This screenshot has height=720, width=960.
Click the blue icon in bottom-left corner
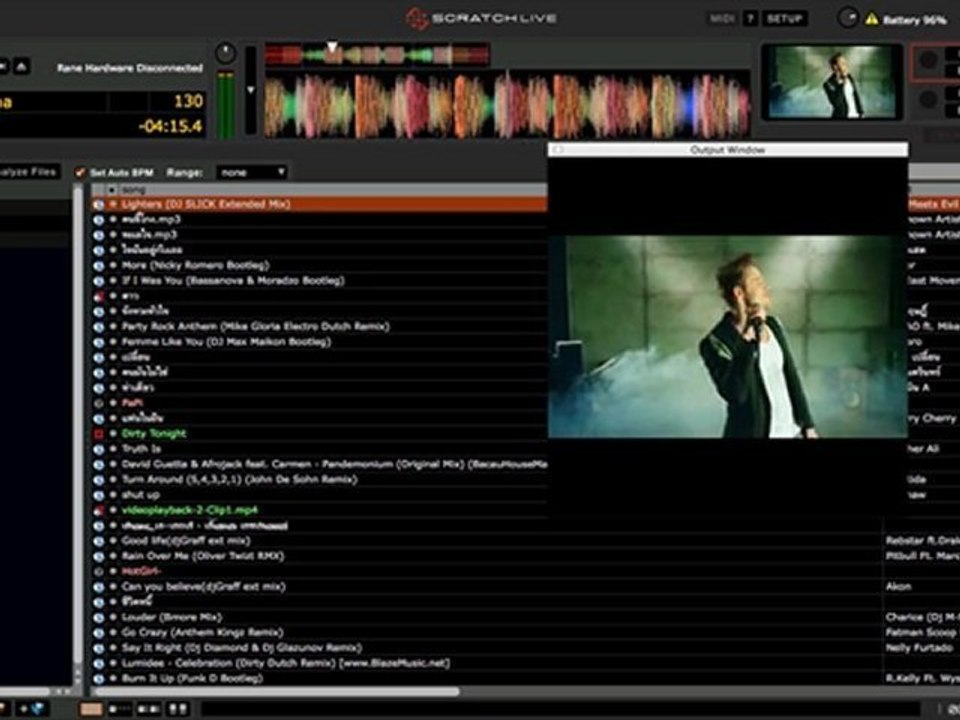click(37, 709)
